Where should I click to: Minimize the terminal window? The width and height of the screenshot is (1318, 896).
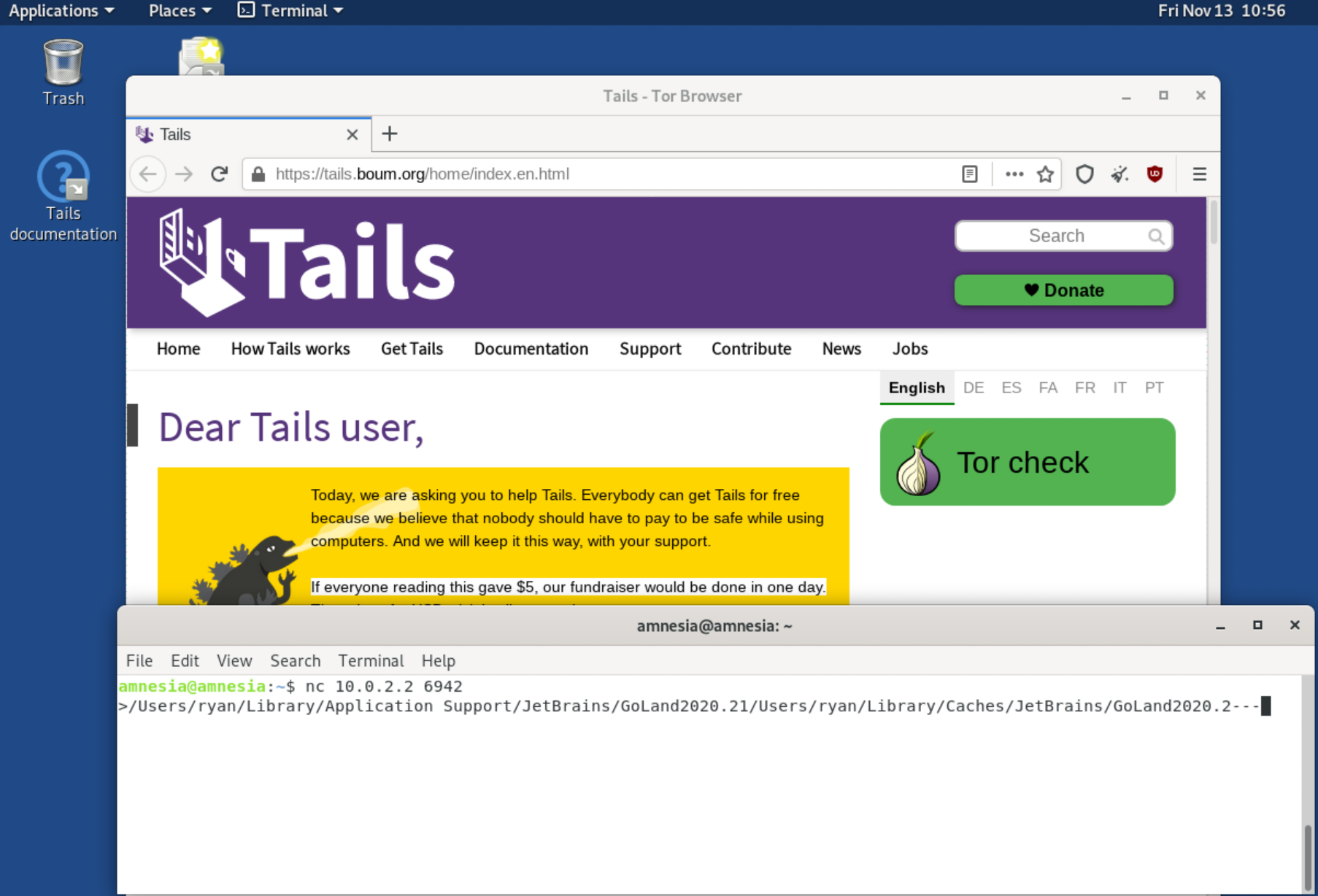[1220, 626]
